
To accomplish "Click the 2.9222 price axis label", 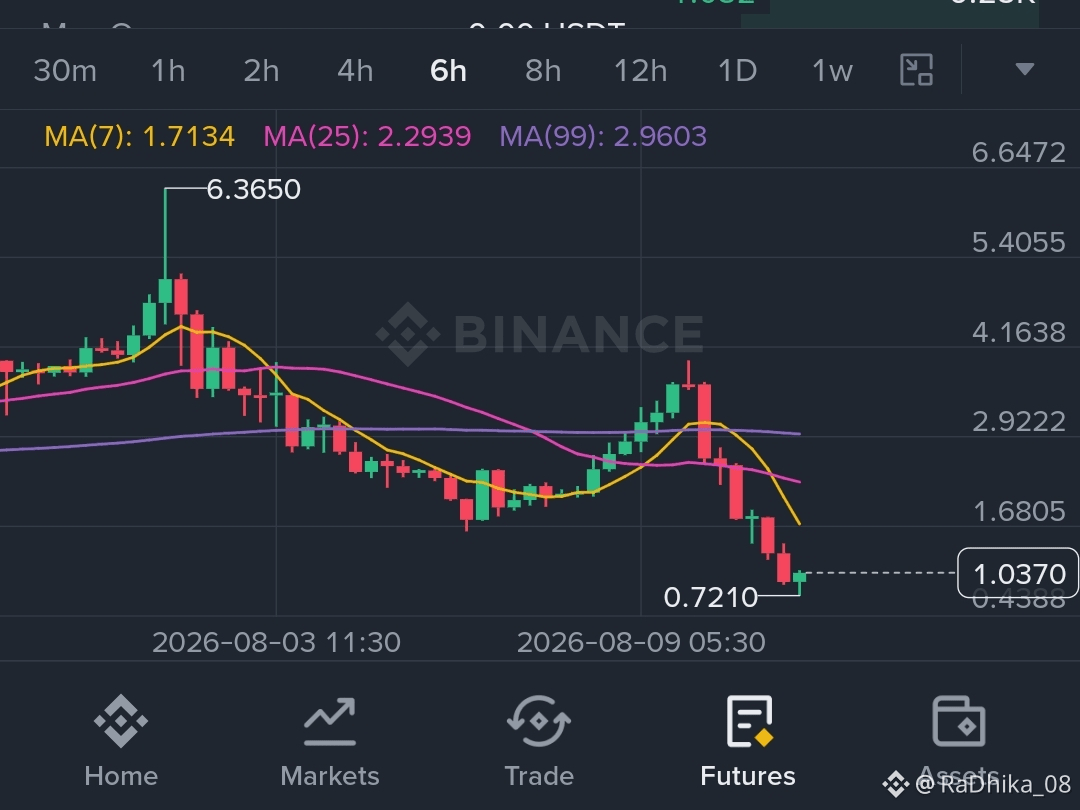I will click(1019, 422).
